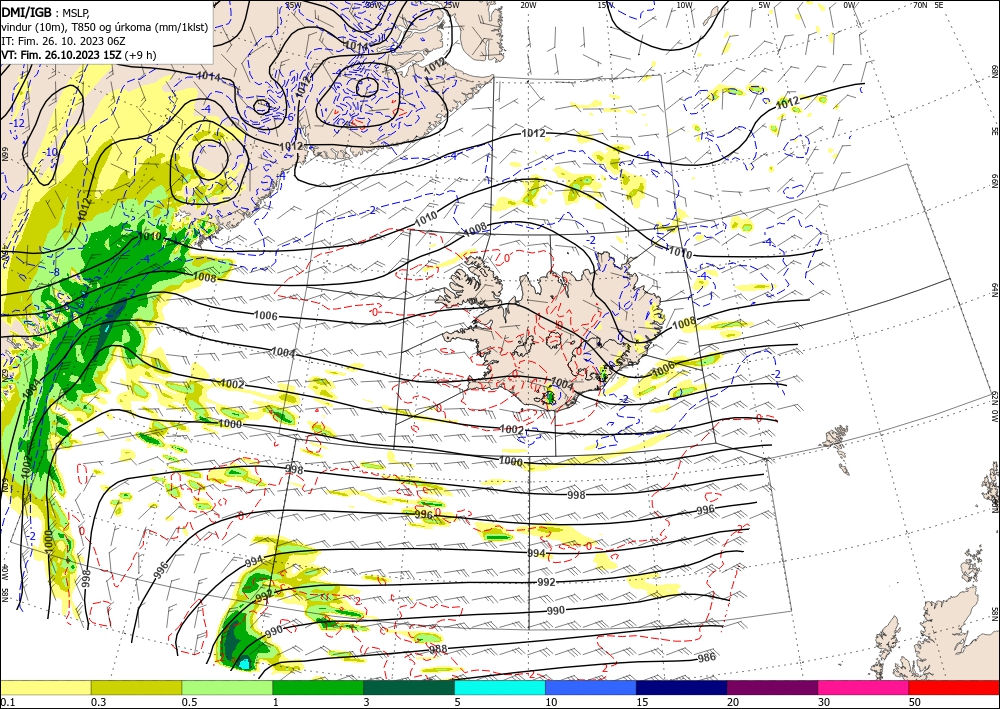
Task: Click the '0.1' legend scale value
Action: pos(6,702)
